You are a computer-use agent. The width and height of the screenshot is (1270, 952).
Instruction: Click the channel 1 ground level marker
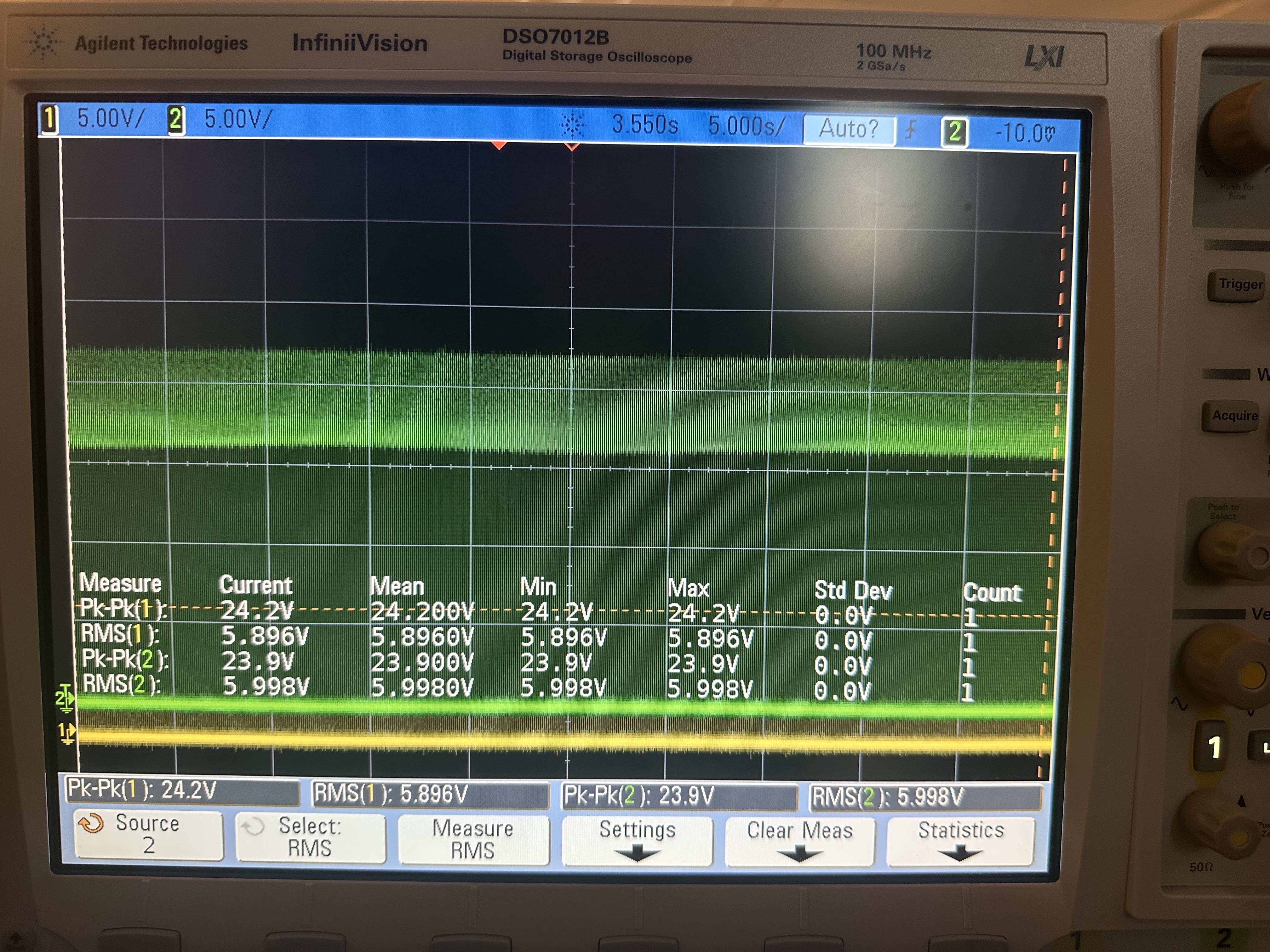point(66,732)
